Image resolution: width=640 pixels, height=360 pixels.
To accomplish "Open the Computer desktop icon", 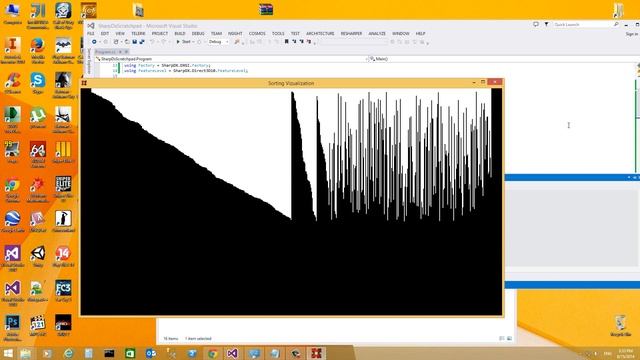I will pos(12,14).
